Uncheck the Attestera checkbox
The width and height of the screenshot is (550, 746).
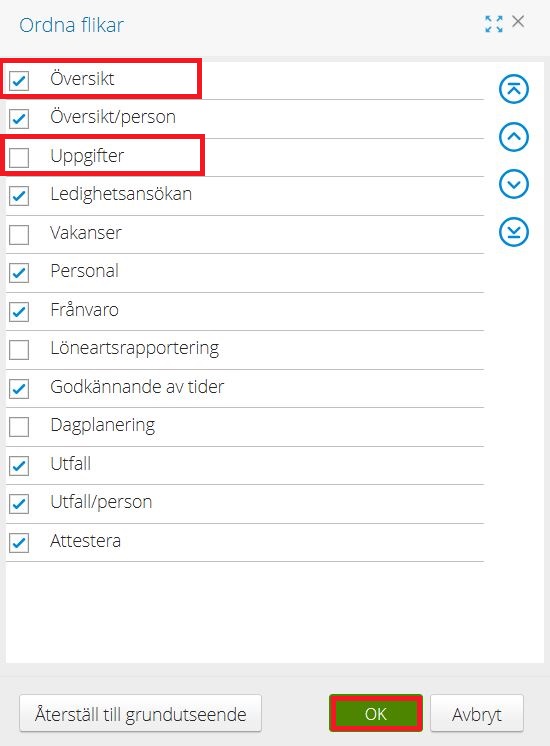(x=19, y=542)
